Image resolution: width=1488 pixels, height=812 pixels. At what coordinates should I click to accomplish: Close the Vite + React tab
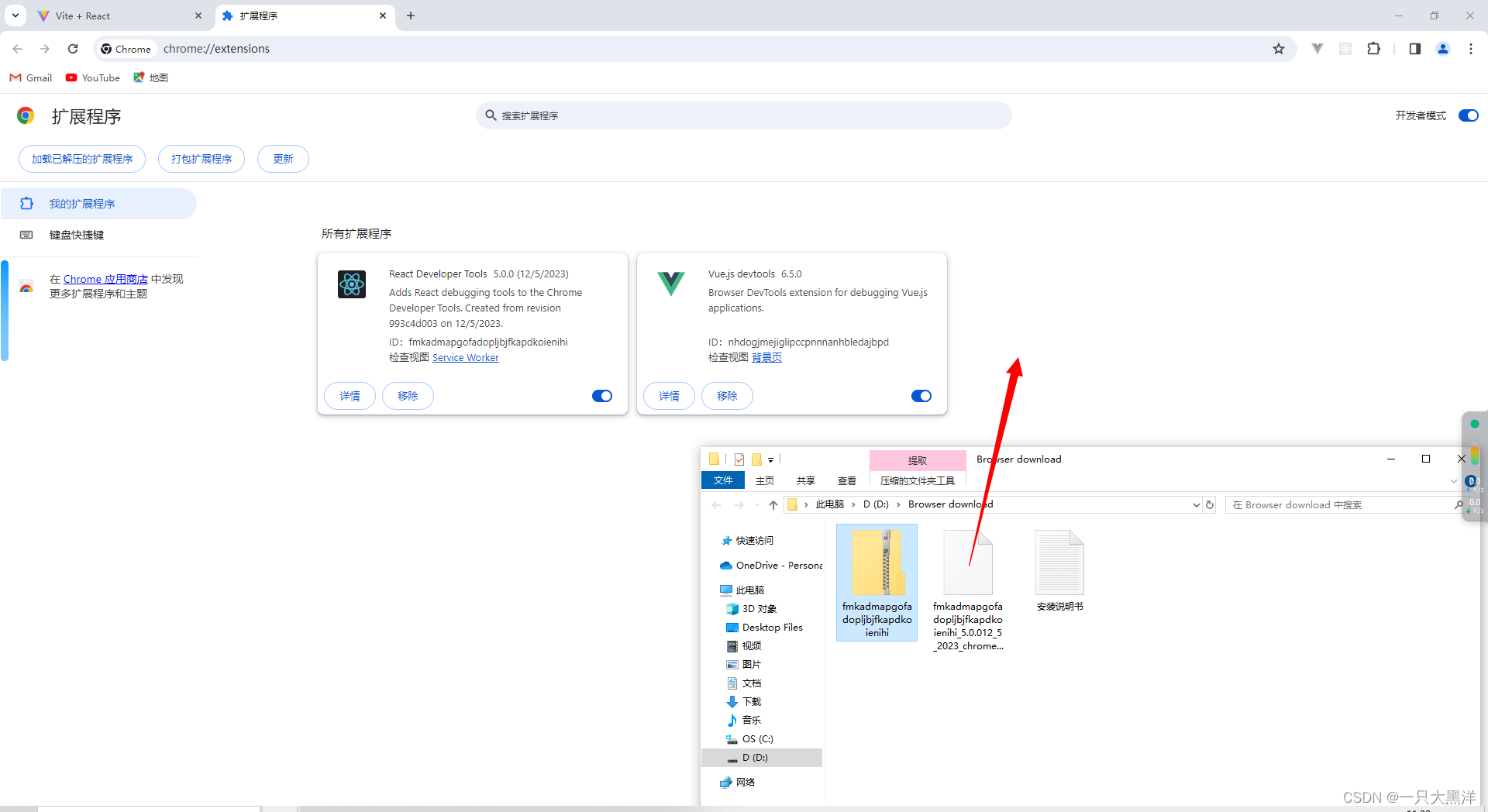pos(198,15)
